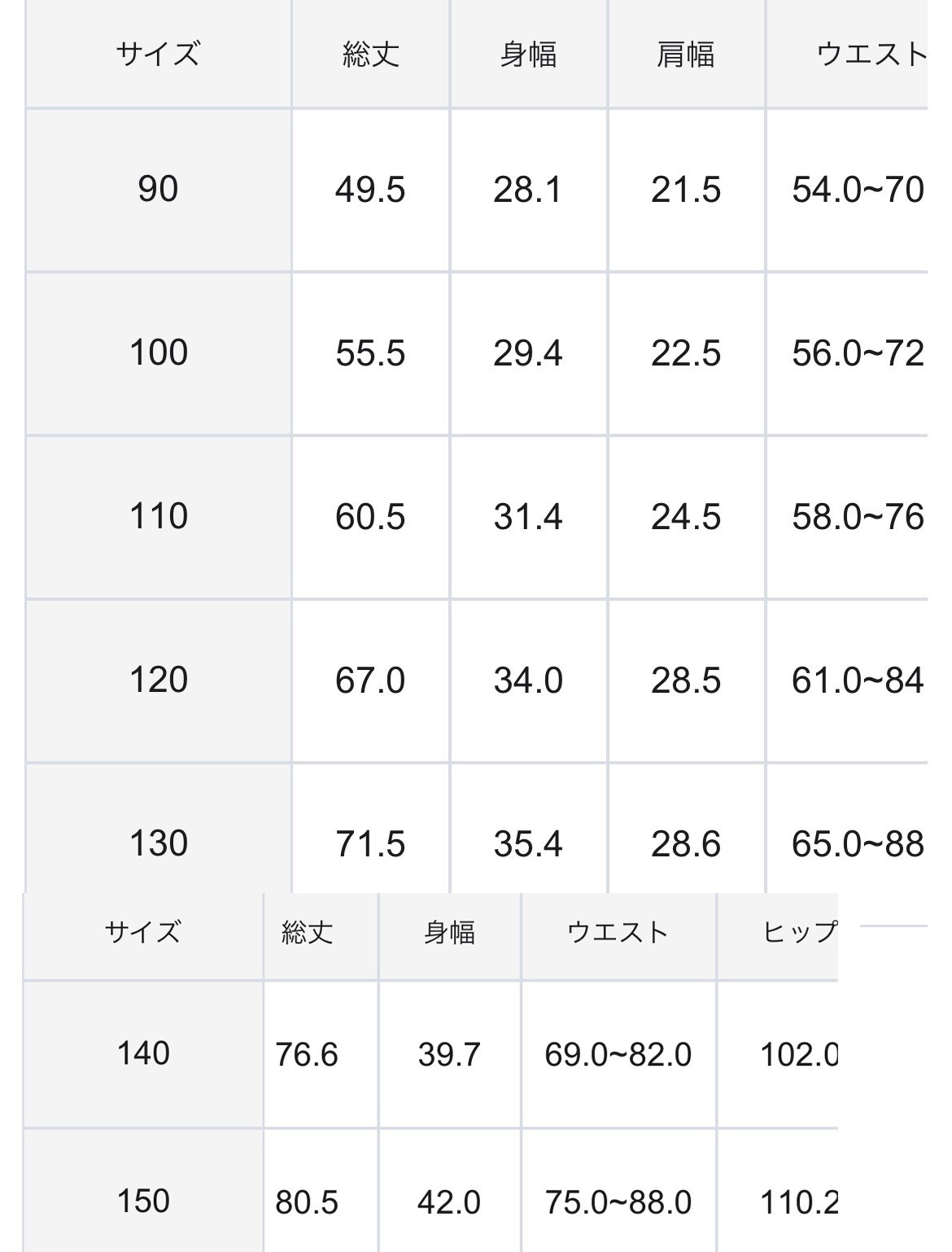Viewport: 952px width, 1252px height.
Task: Select the size 110 row label
Action: [158, 516]
